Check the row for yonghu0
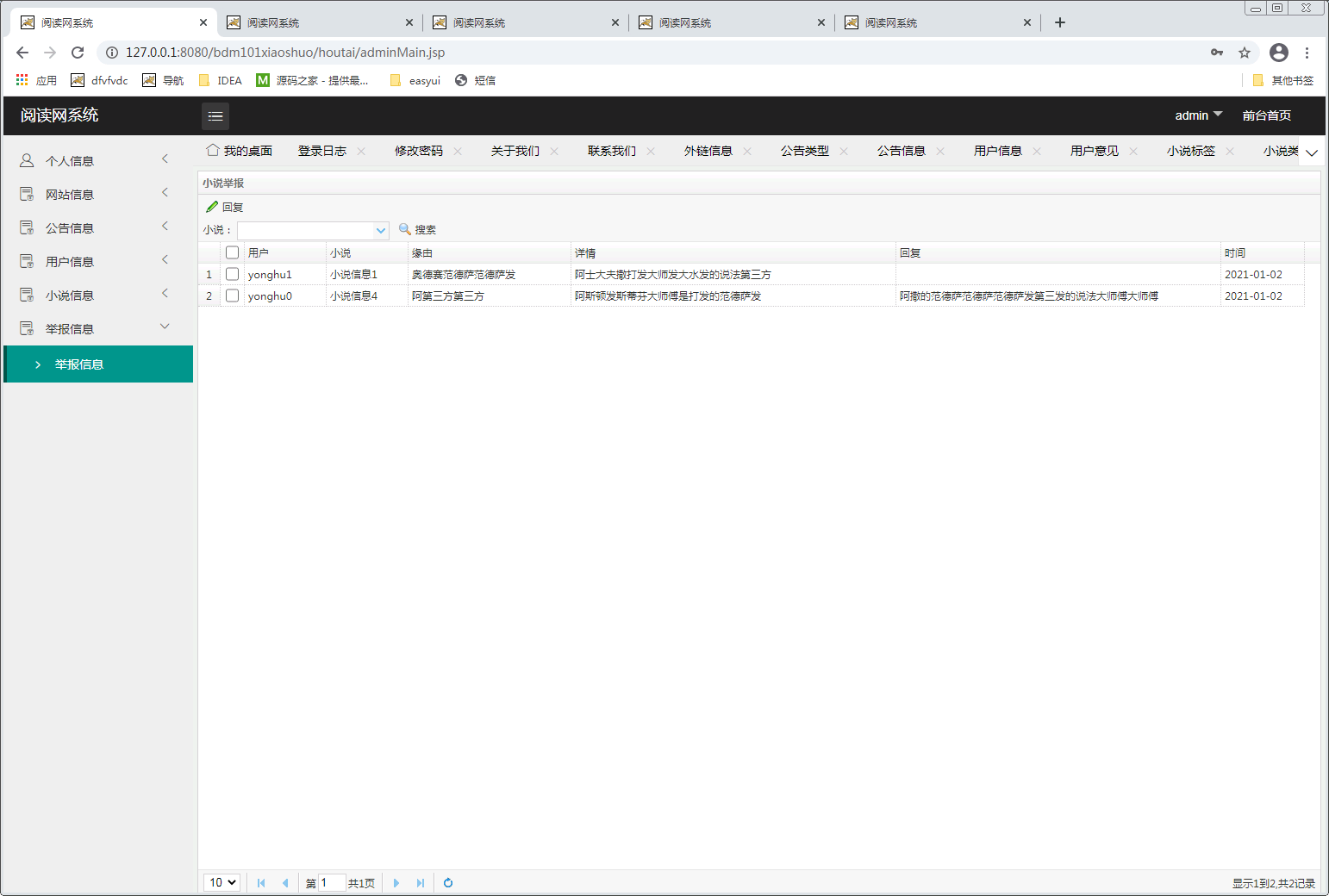The height and width of the screenshot is (896, 1329). click(232, 296)
